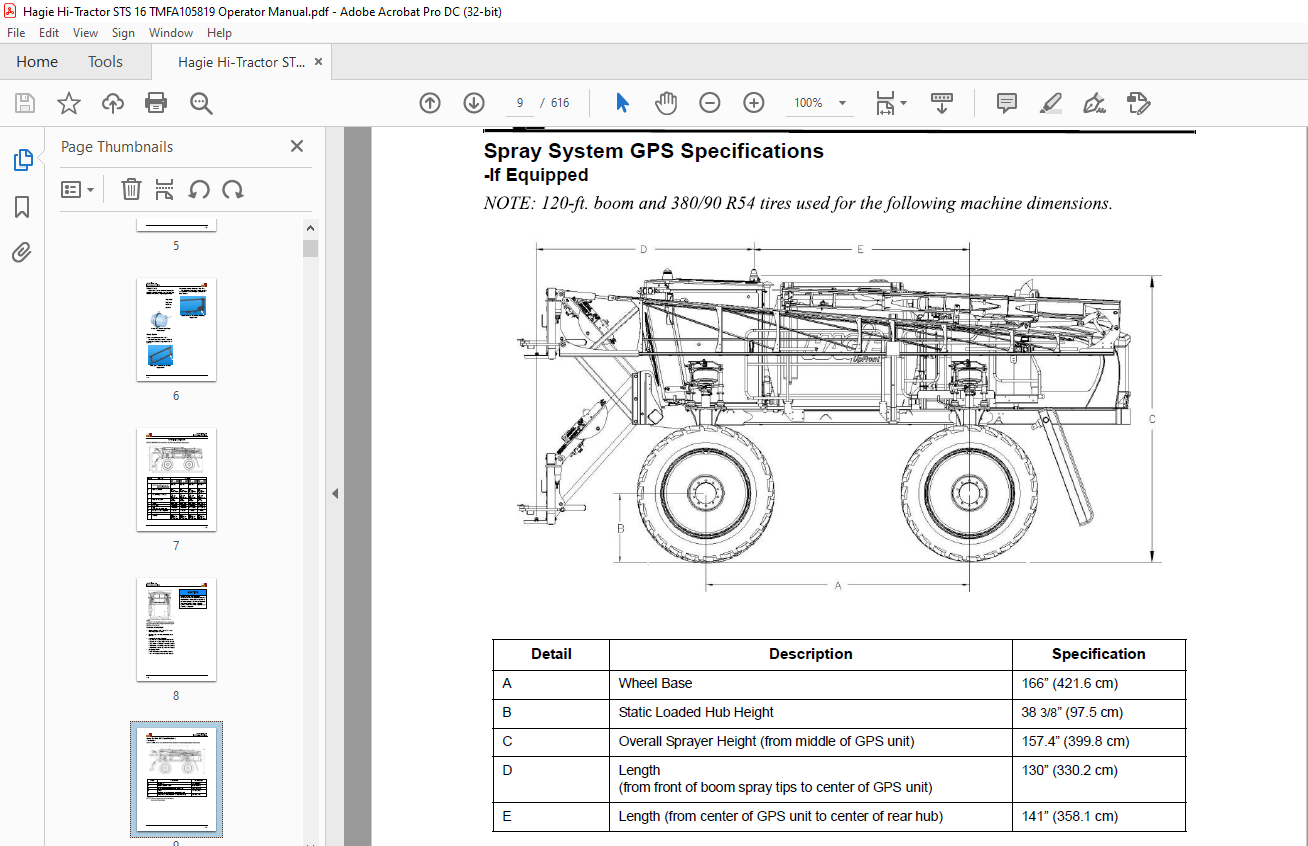The image size is (1308, 846).
Task: Select the highlighted page 9 thumbnail
Action: coord(176,780)
